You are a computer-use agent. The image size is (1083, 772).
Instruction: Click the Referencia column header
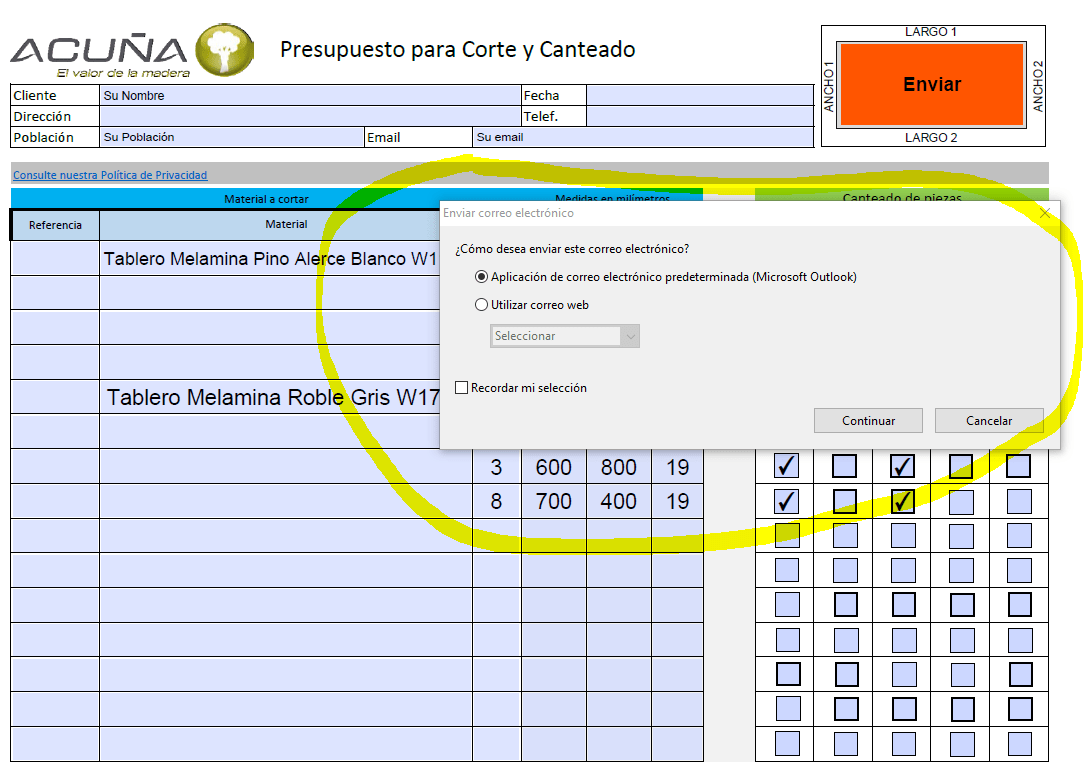[55, 225]
